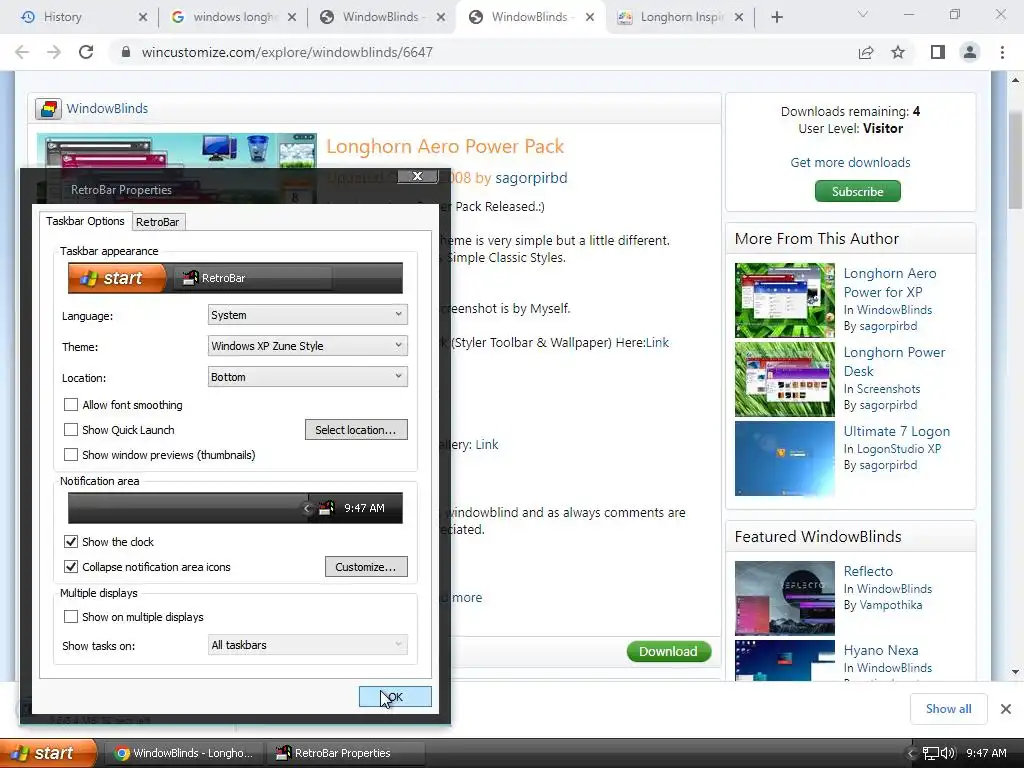Screen dimensions: 1024x768
Task: Open Longhorn Aero Power for XP link
Action: point(889,283)
